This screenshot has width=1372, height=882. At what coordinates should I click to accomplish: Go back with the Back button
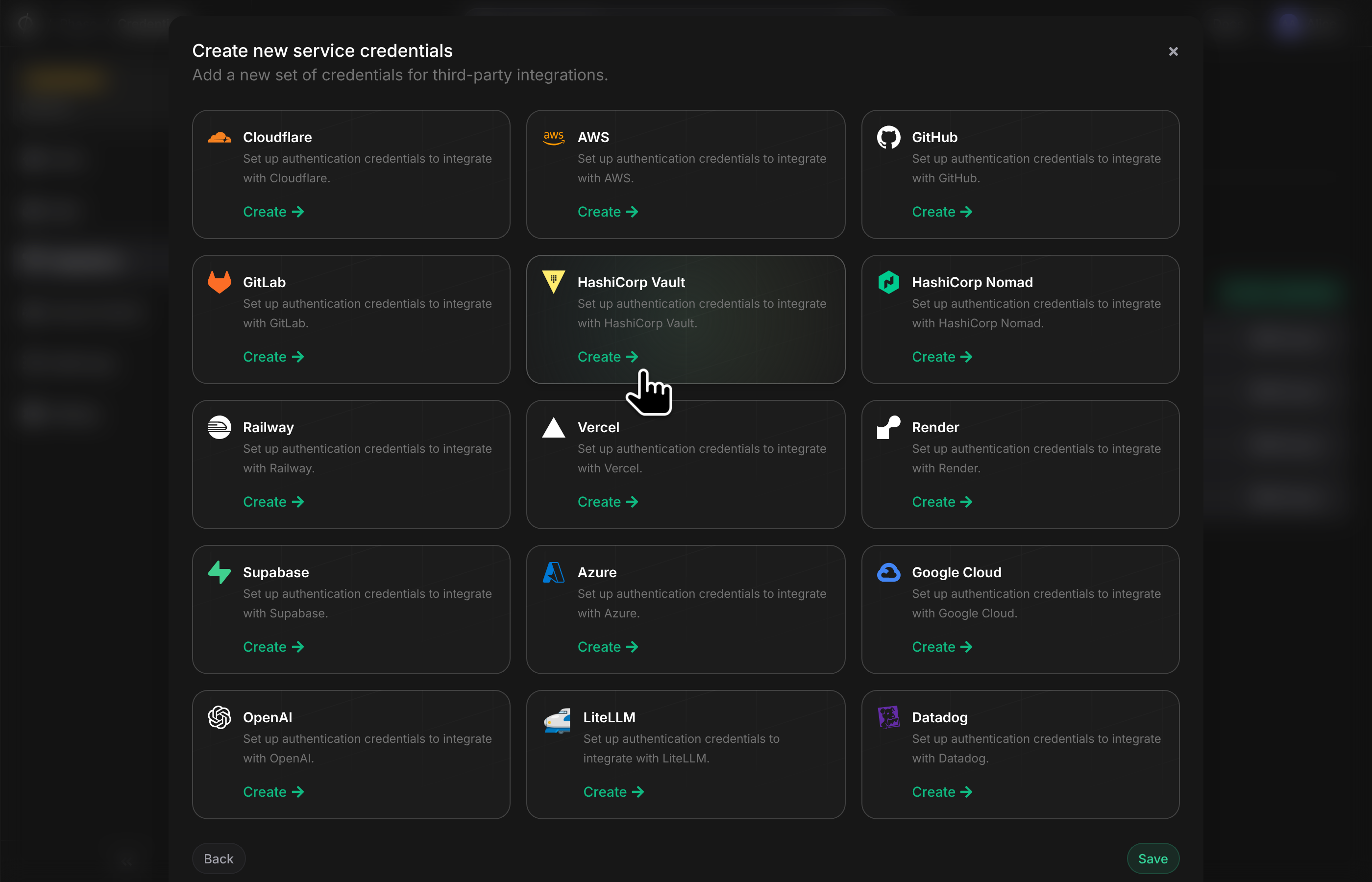[219, 858]
